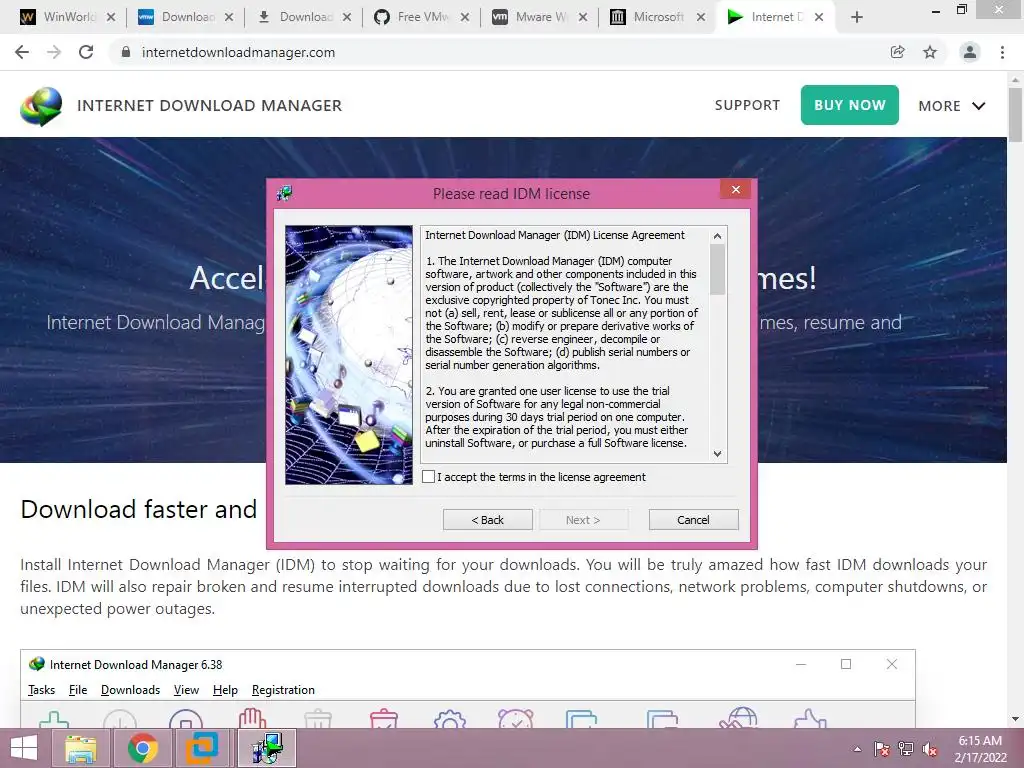Click the Internet Download Manager logo

(41, 106)
